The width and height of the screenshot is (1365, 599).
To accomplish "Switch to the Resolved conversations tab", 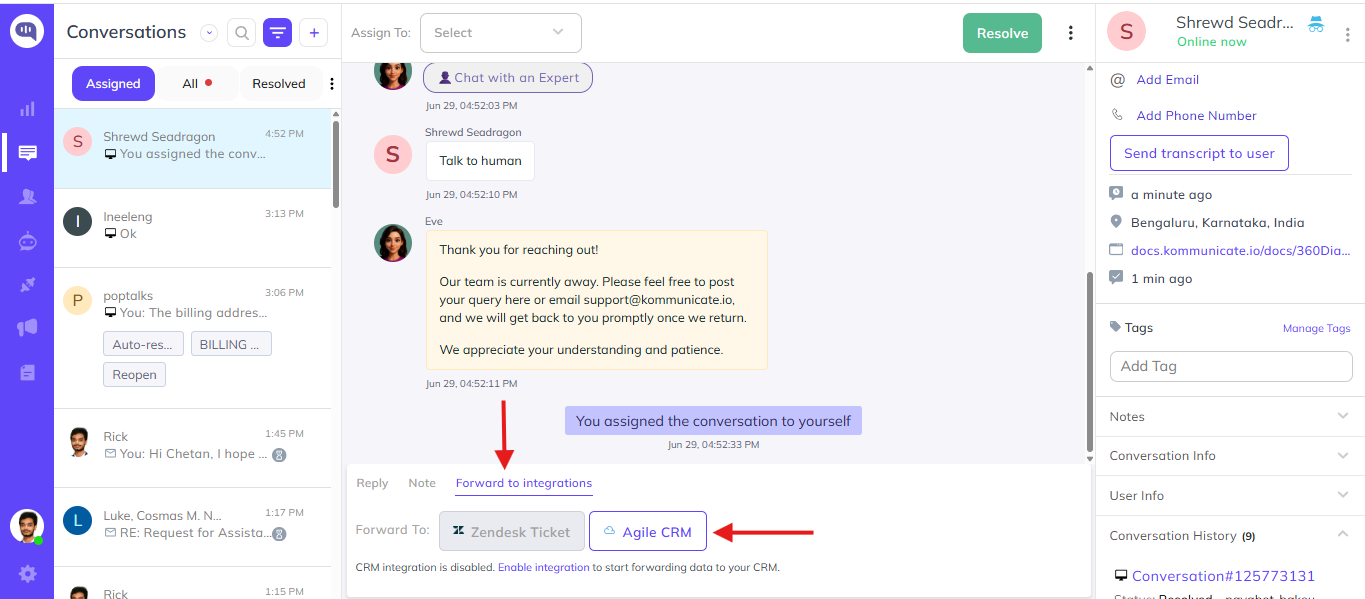I will click(279, 84).
